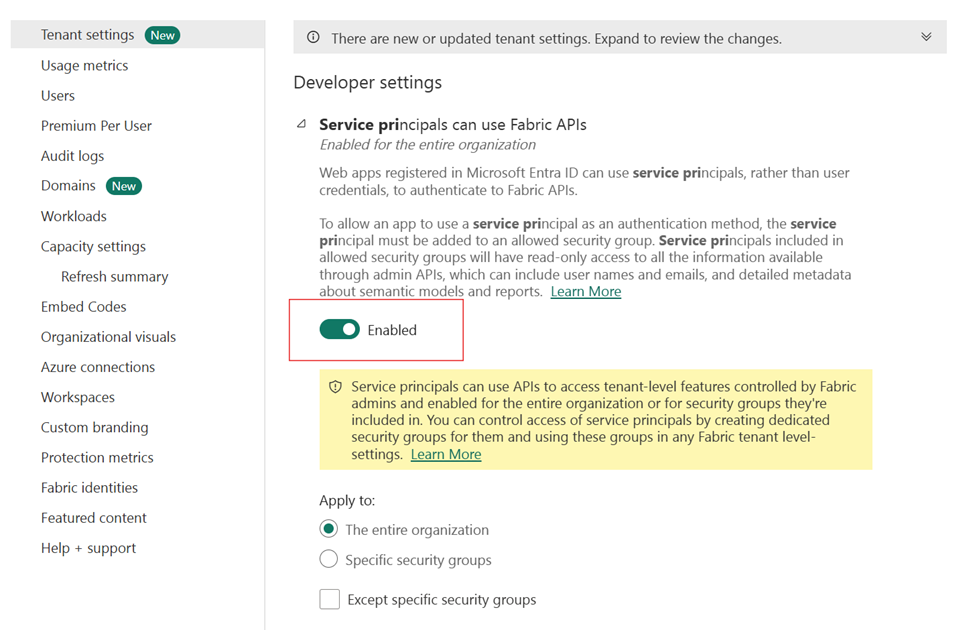This screenshot has height=630, width=975.
Task: Open the Learn More link in yellow notice
Action: [446, 455]
